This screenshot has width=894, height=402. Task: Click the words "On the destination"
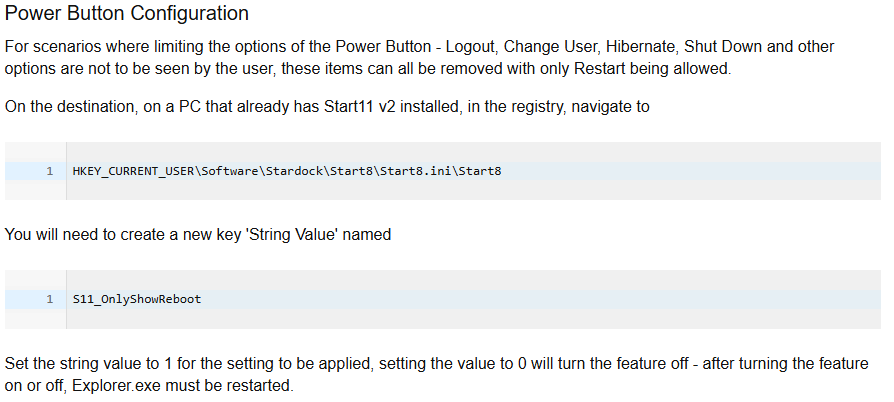tap(67, 105)
